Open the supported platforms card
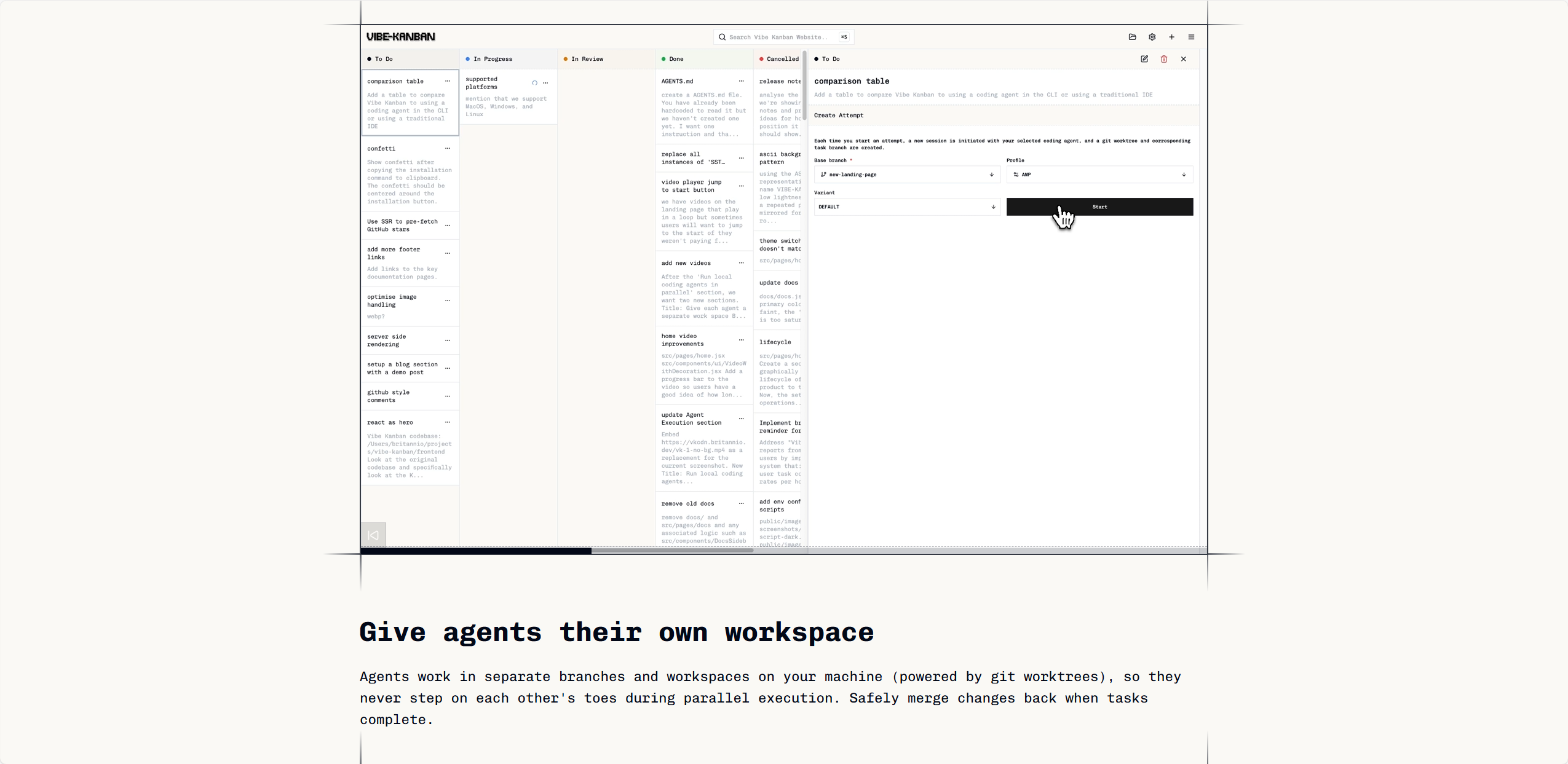Image resolution: width=1568 pixels, height=764 pixels. [x=509, y=97]
